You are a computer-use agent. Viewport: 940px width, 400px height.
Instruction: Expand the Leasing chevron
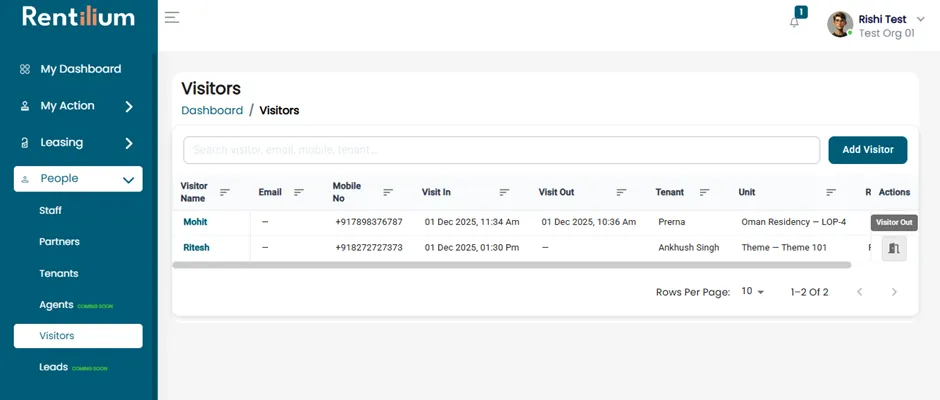[x=129, y=143]
